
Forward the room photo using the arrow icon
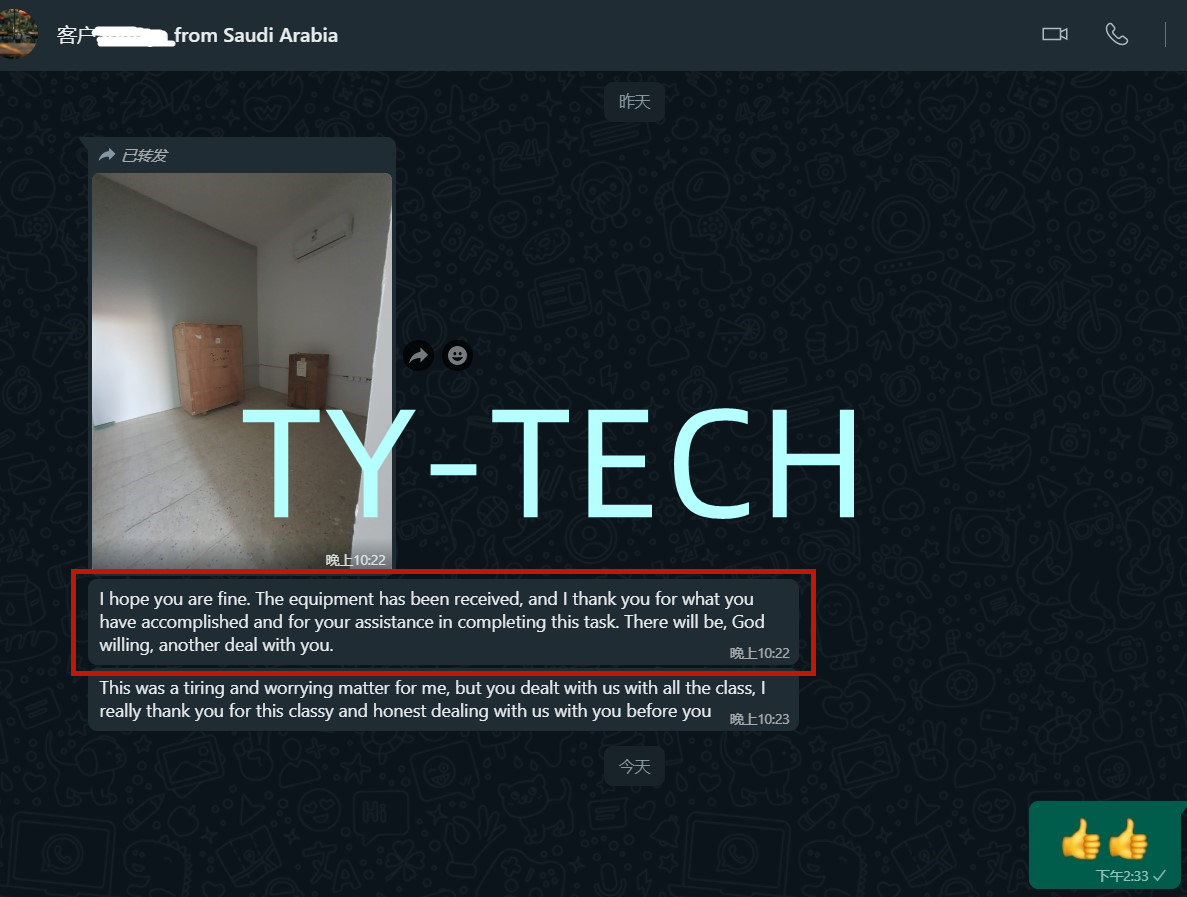click(x=419, y=355)
